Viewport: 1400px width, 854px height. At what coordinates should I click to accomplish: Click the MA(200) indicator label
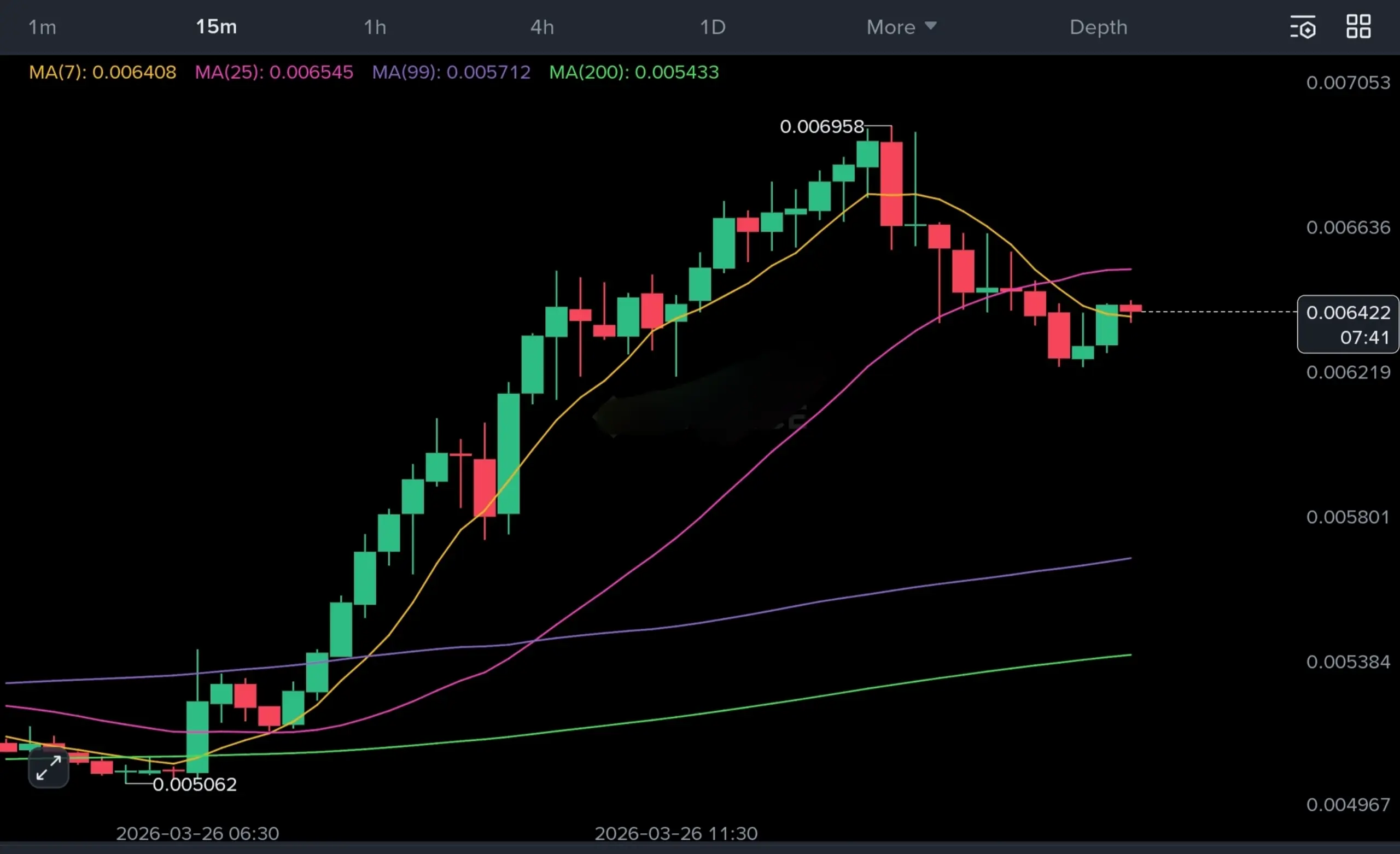tap(633, 72)
